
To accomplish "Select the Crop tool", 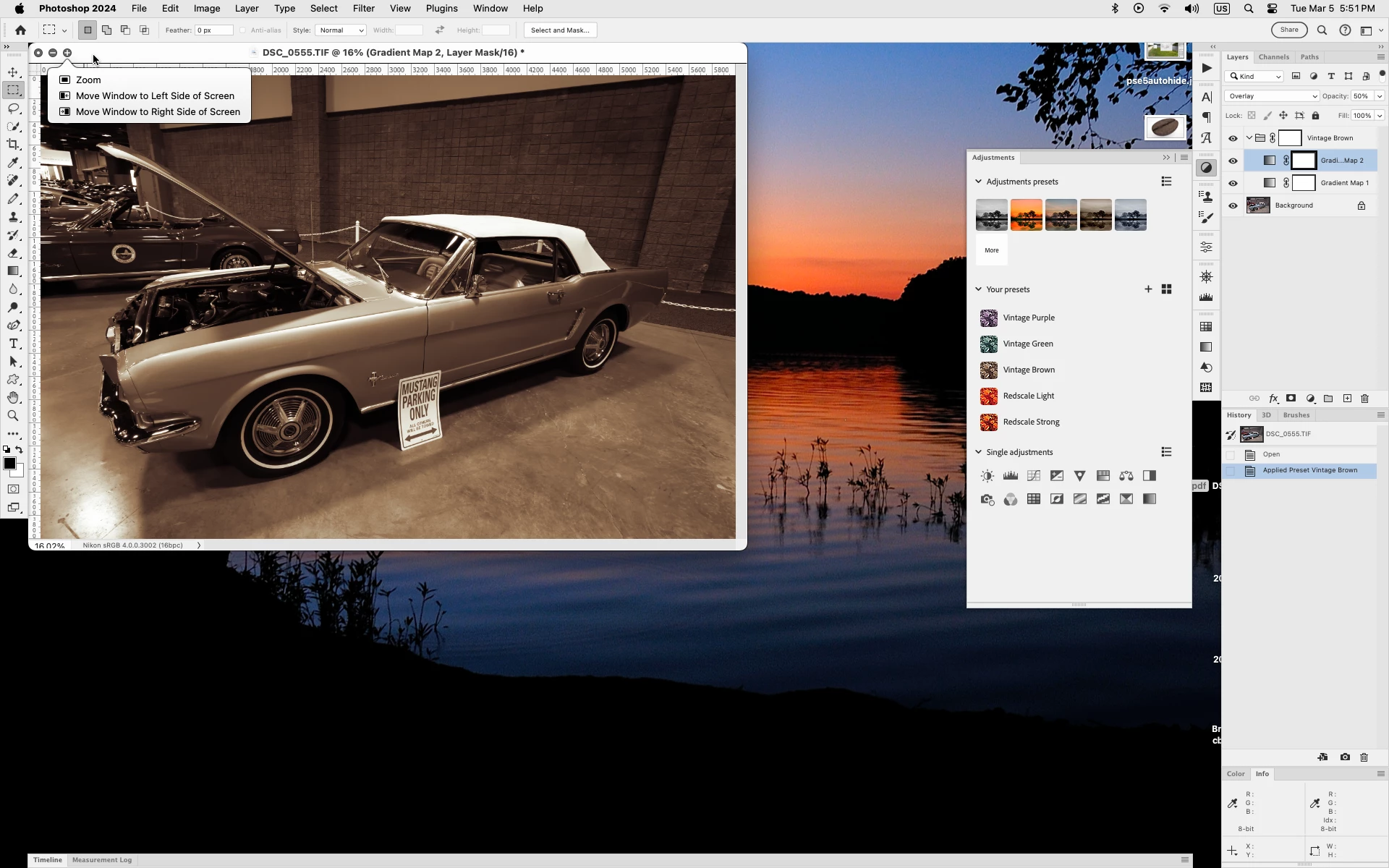I will tap(13, 145).
